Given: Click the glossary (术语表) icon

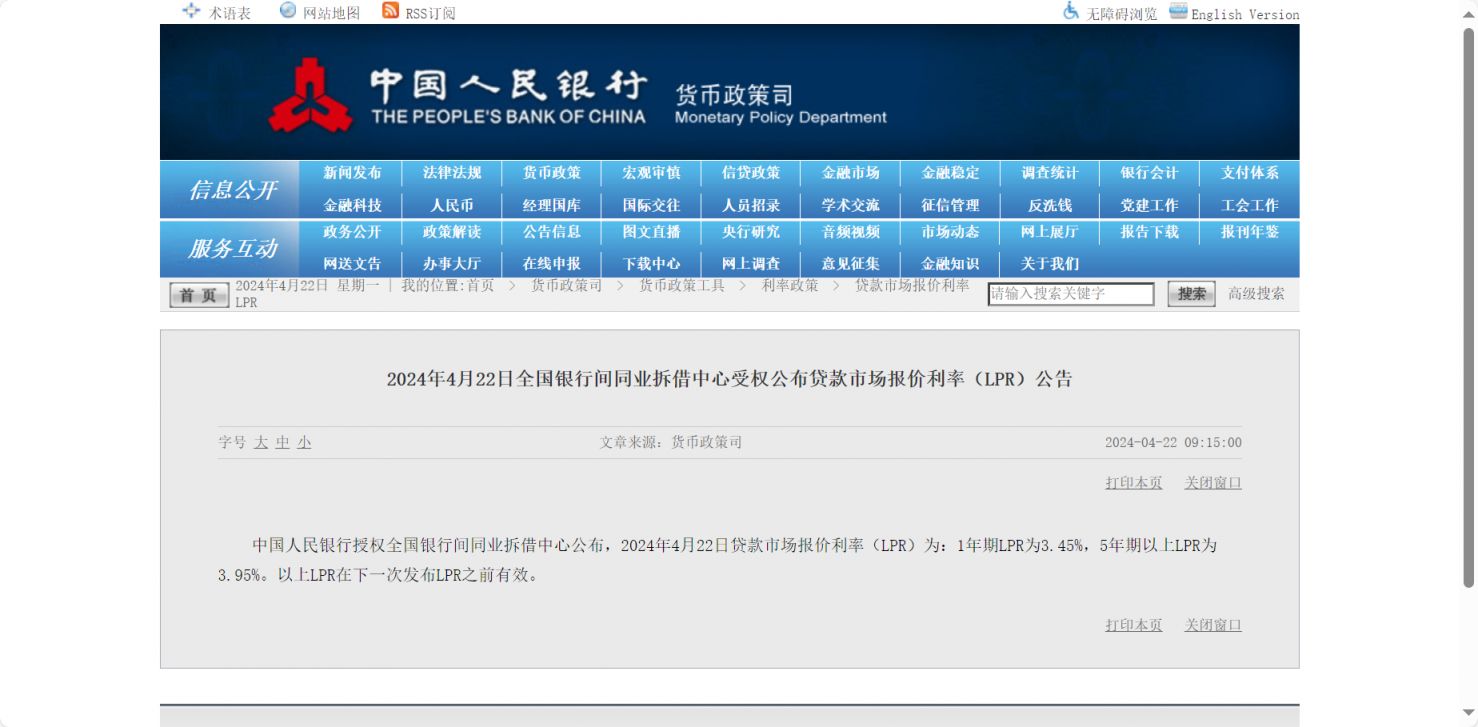Looking at the screenshot, I should click(x=191, y=11).
